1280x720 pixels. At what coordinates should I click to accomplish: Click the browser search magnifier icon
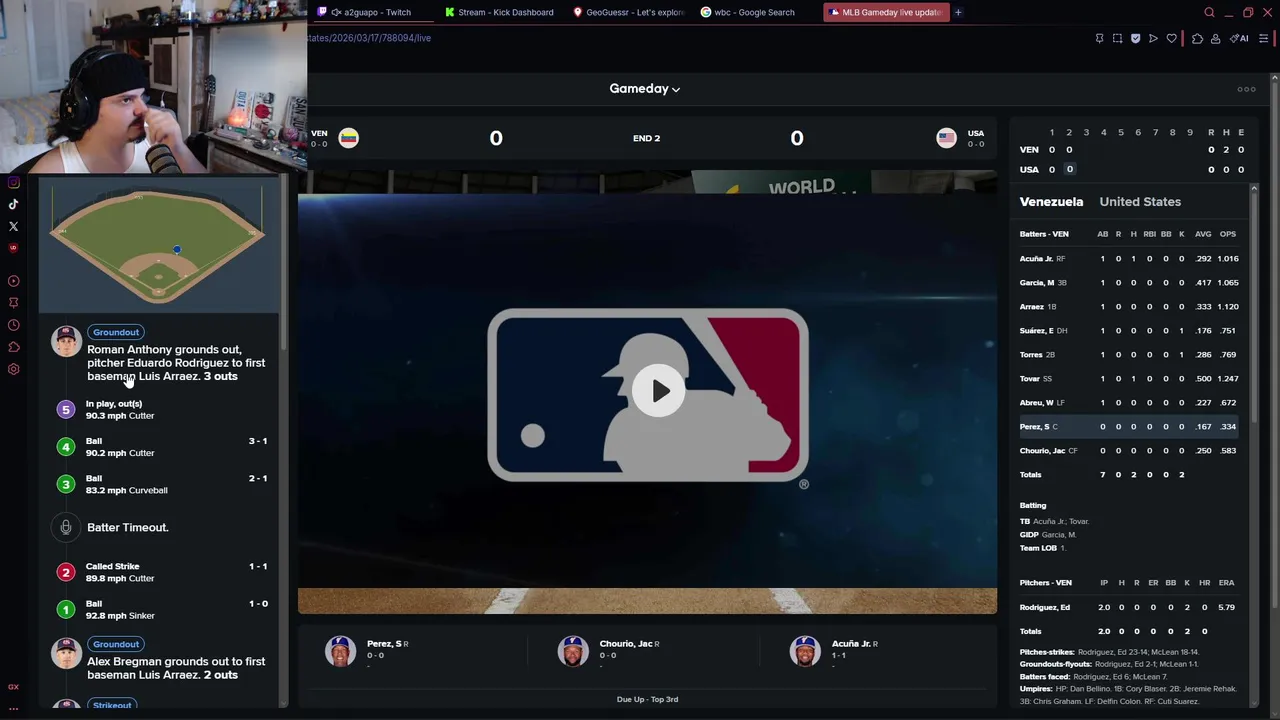pyautogui.click(x=1209, y=12)
